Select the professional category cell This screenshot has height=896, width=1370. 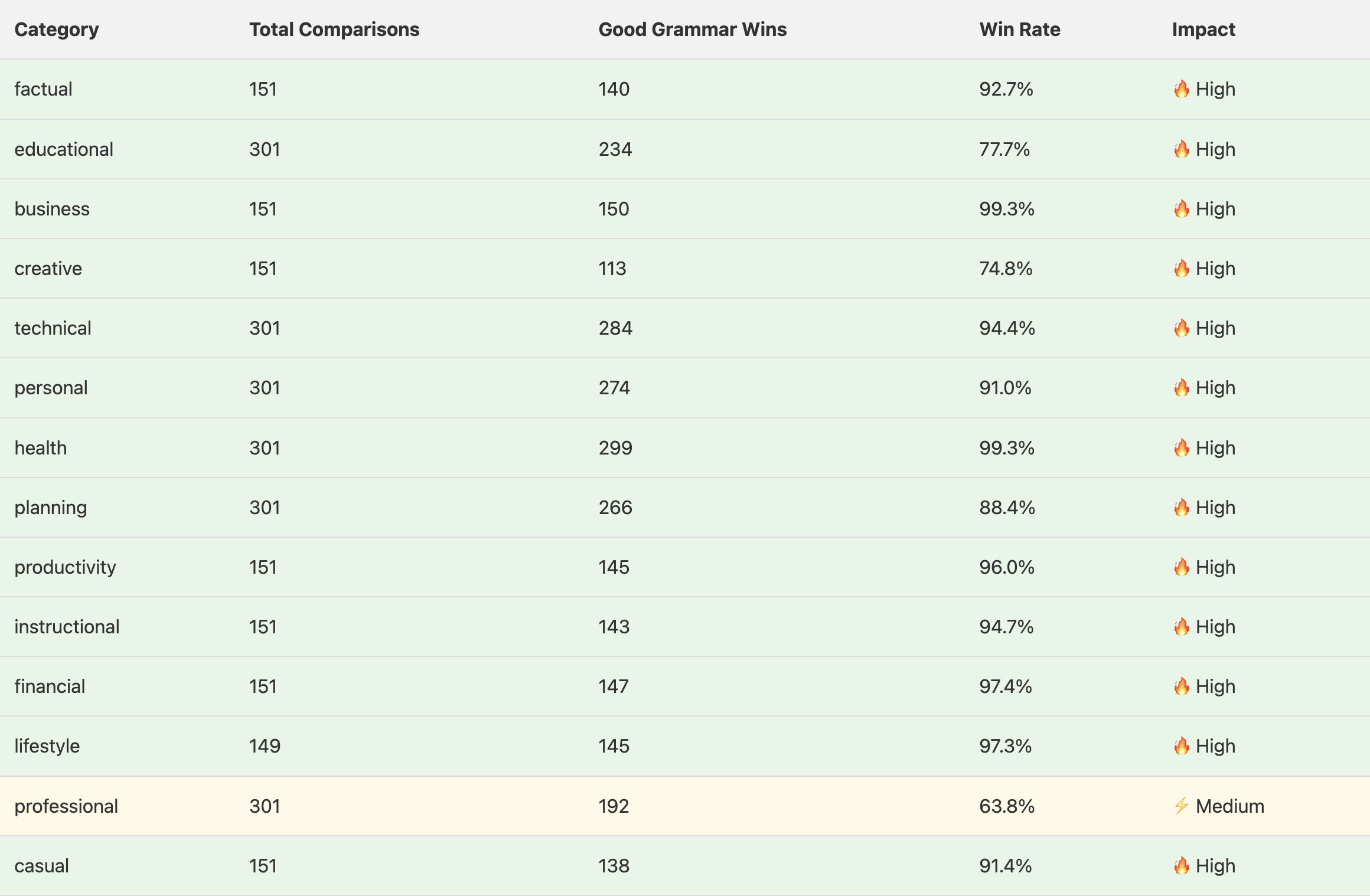(x=66, y=806)
